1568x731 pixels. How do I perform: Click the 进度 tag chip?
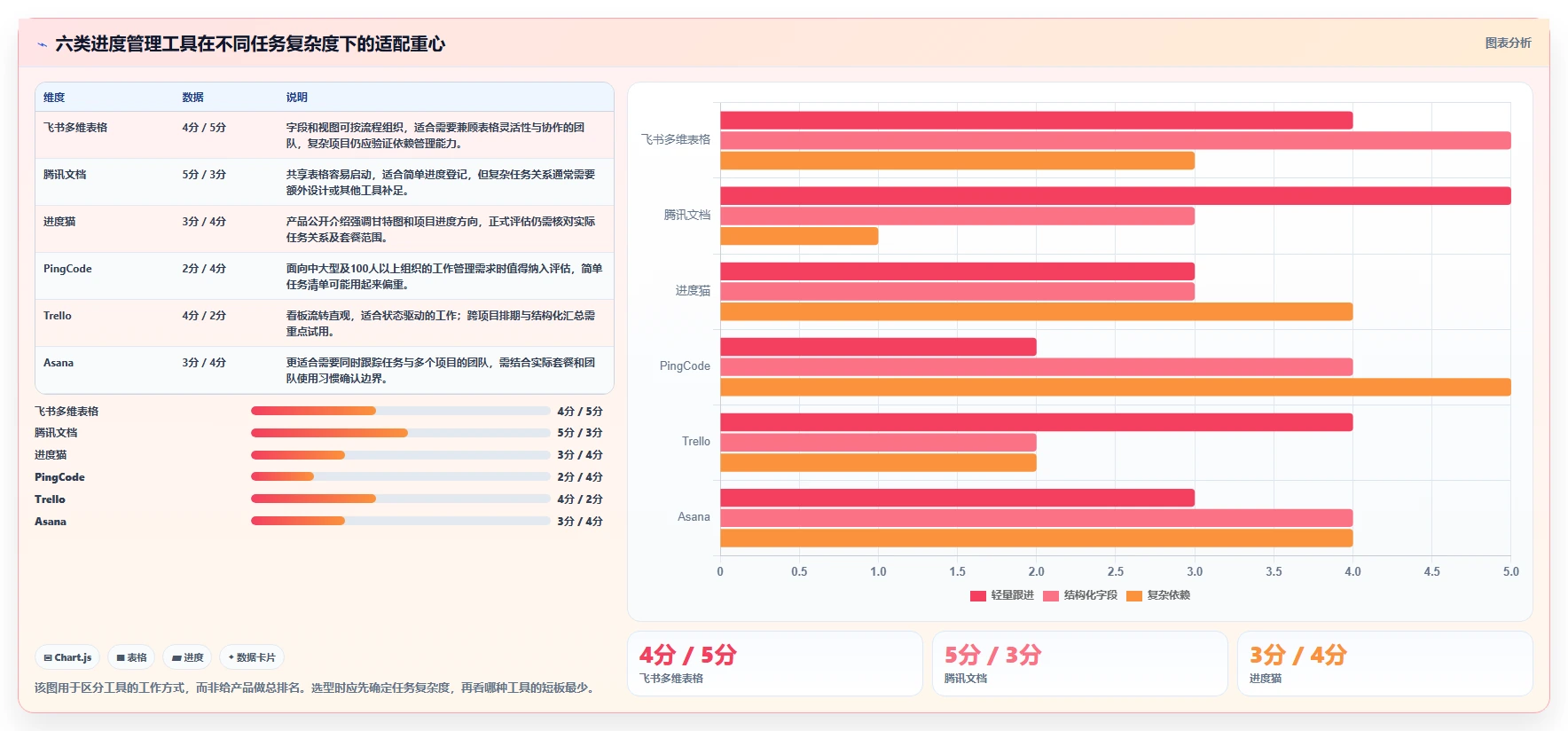click(x=187, y=657)
